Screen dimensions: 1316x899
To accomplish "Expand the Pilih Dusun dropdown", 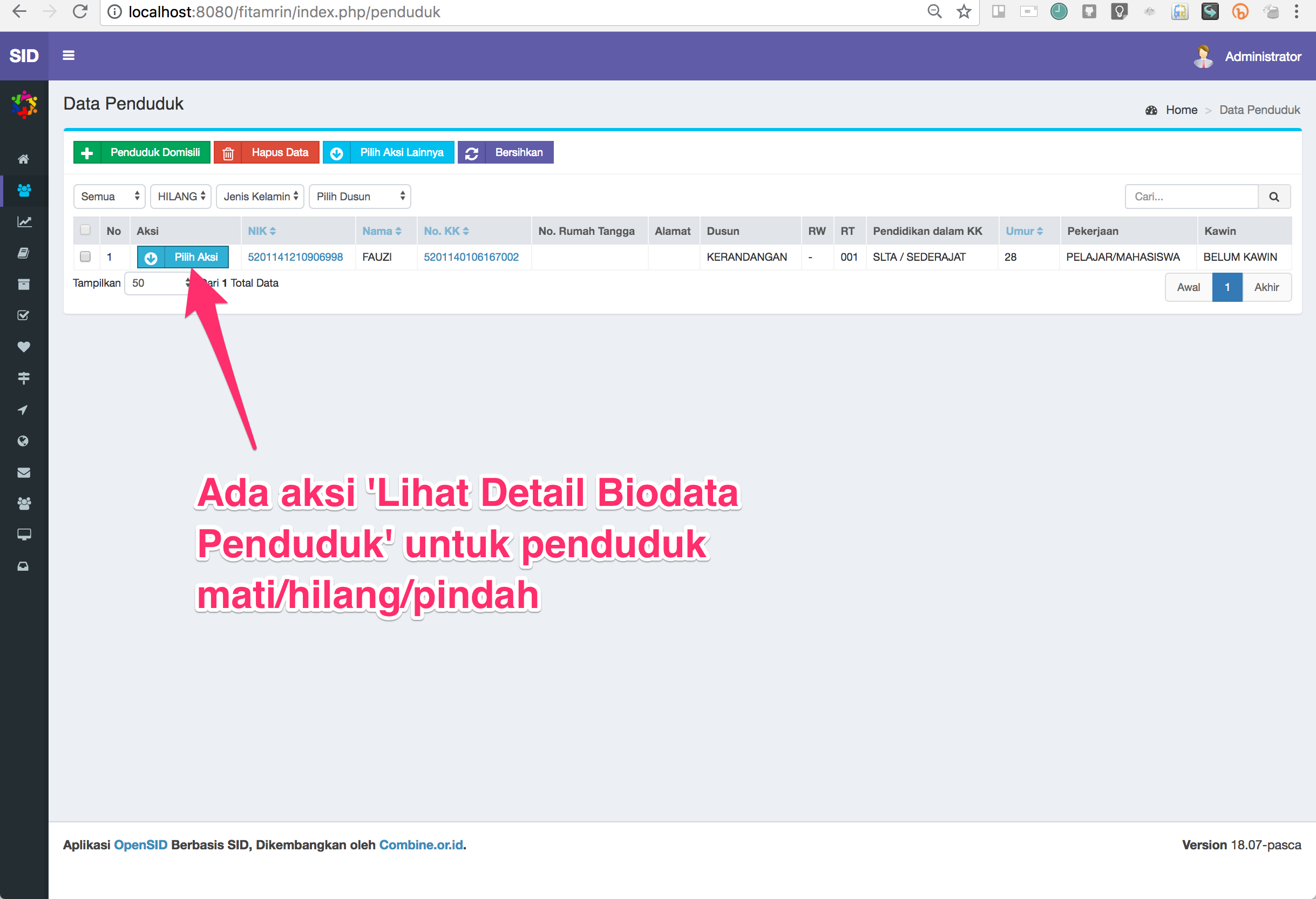I will click(x=359, y=197).
